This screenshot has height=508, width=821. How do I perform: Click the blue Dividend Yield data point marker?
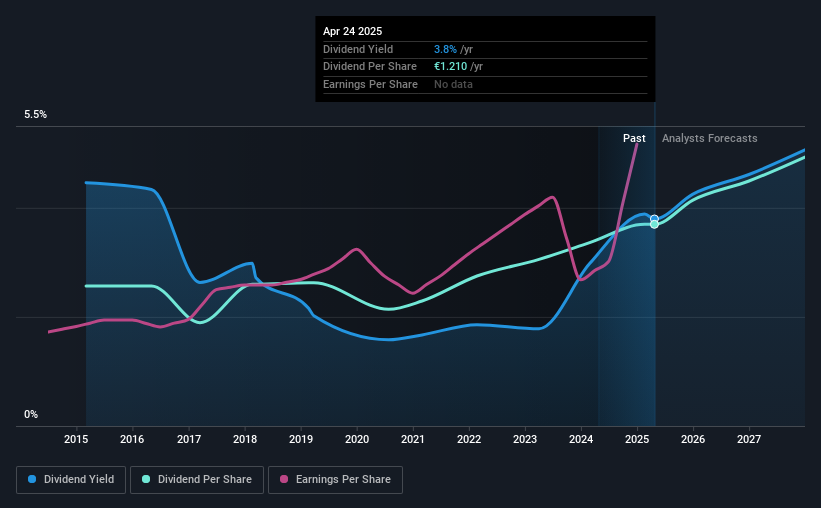(x=654, y=219)
